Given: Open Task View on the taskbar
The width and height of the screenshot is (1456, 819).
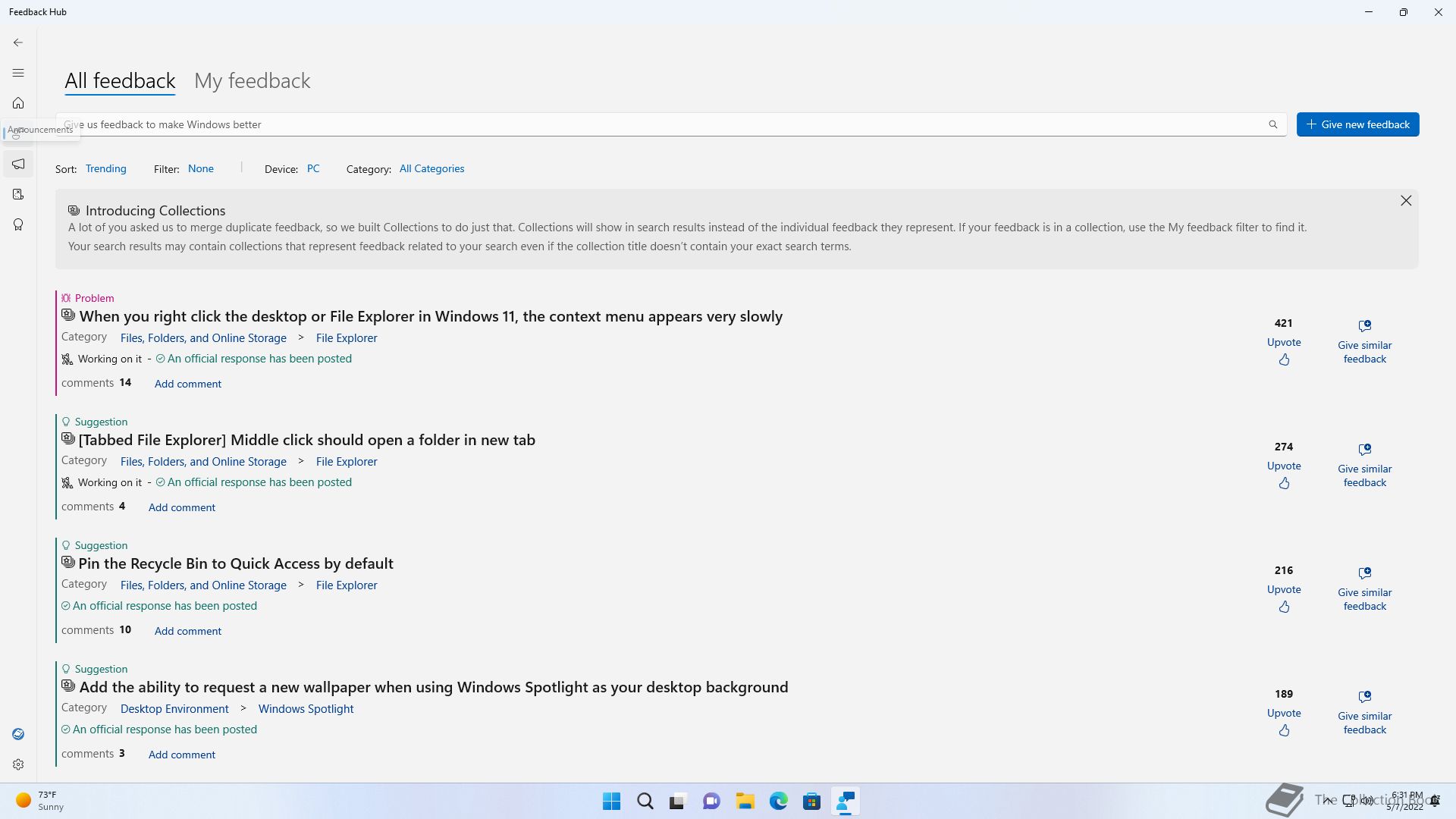Looking at the screenshot, I should pos(678,802).
